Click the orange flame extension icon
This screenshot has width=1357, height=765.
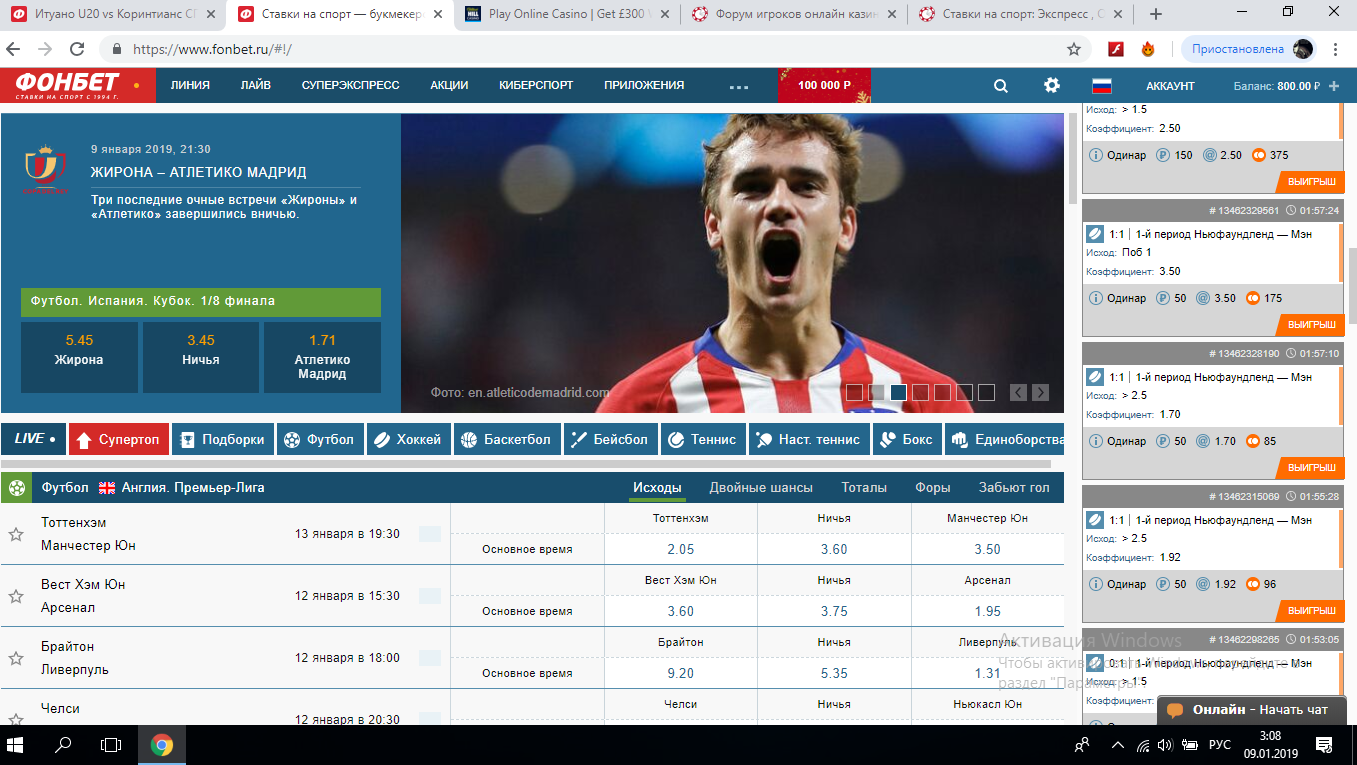1148,49
